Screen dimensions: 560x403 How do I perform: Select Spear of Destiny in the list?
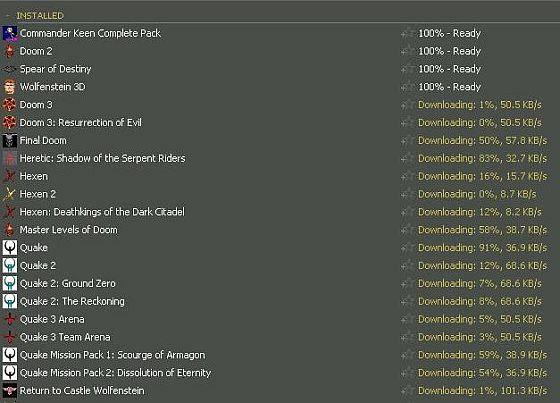coord(55,69)
